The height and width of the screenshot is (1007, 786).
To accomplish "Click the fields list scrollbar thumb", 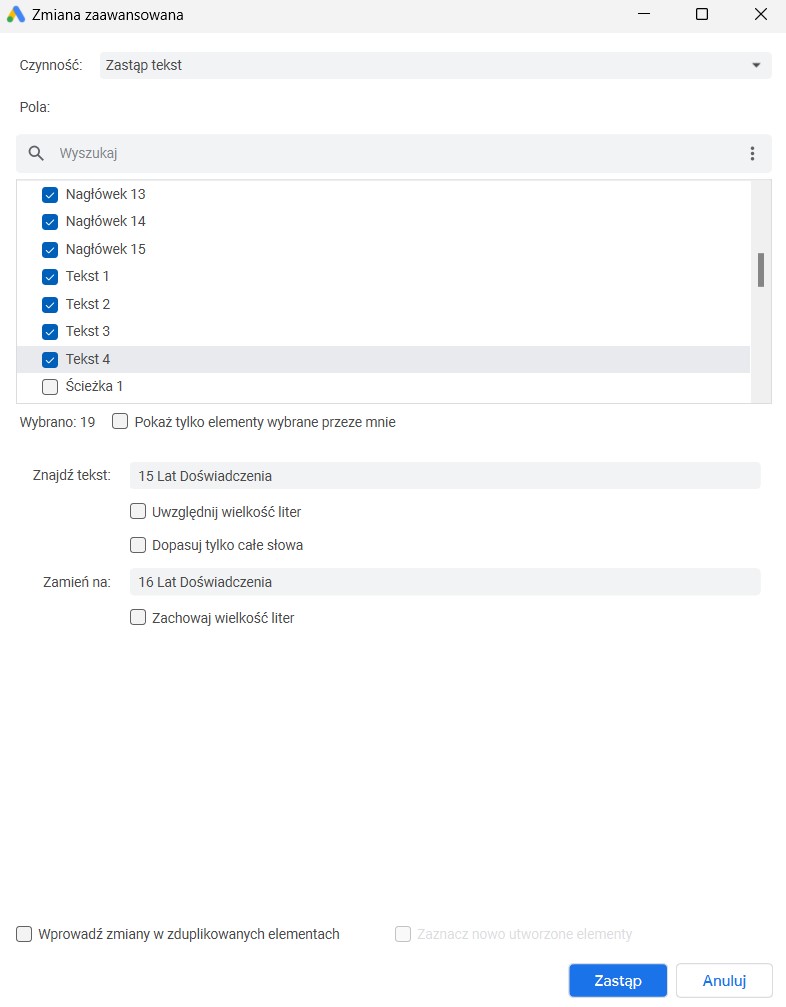I will 761,270.
